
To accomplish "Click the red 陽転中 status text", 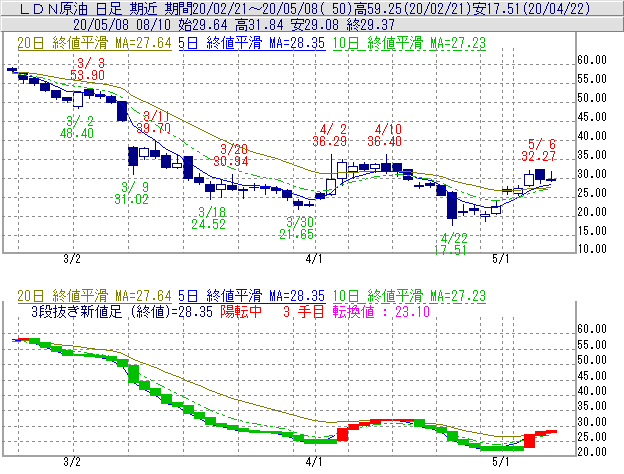I will (241, 312).
